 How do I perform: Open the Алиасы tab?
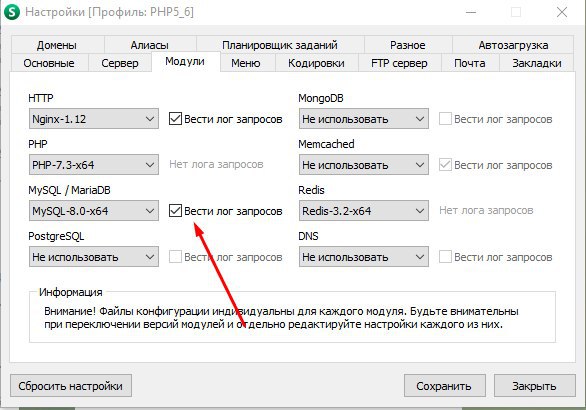pos(149,45)
